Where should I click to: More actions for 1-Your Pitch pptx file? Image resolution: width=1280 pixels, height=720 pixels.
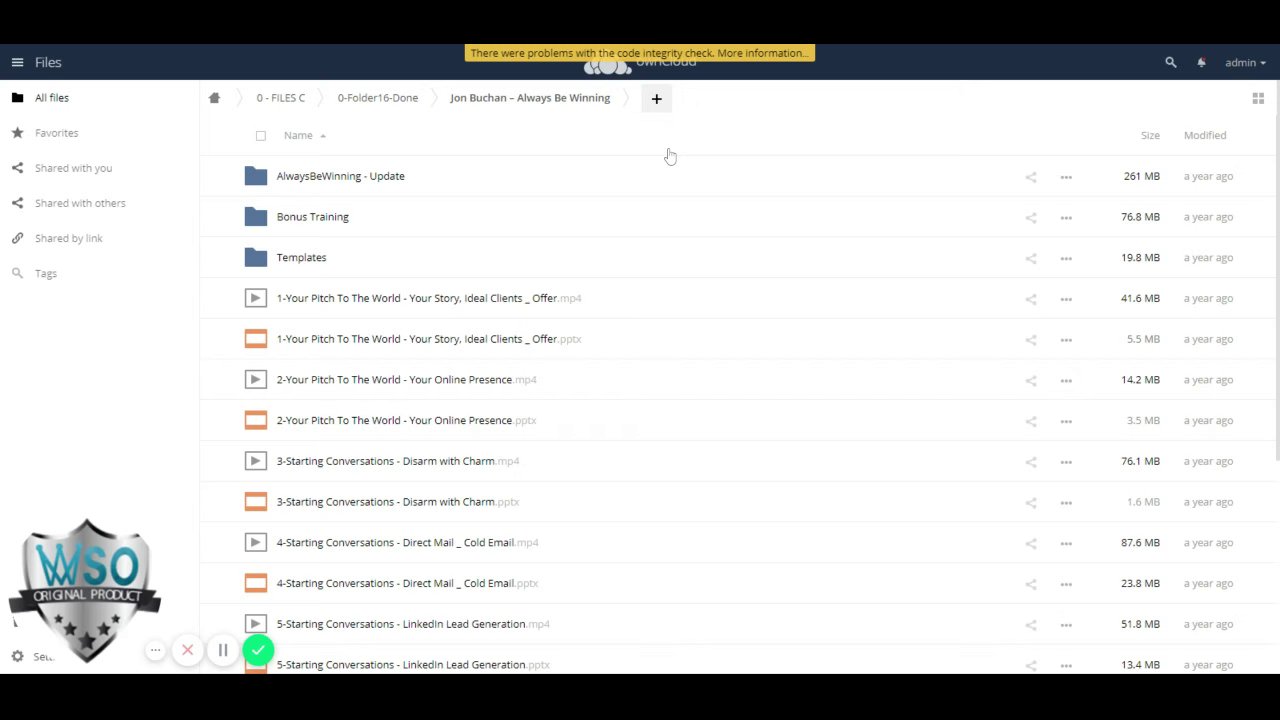tap(1066, 339)
